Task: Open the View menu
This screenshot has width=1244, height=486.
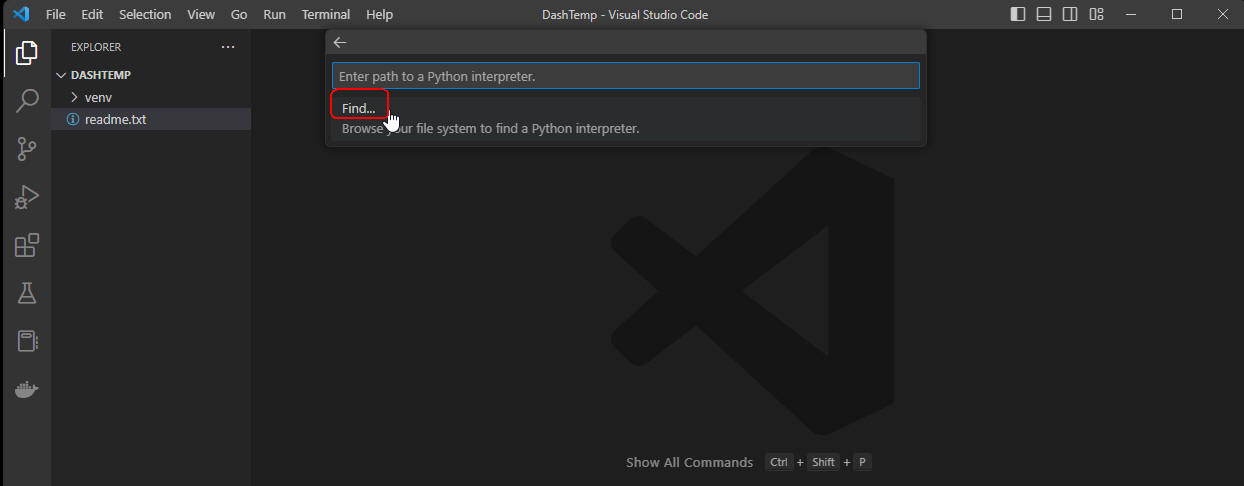Action: [x=201, y=15]
